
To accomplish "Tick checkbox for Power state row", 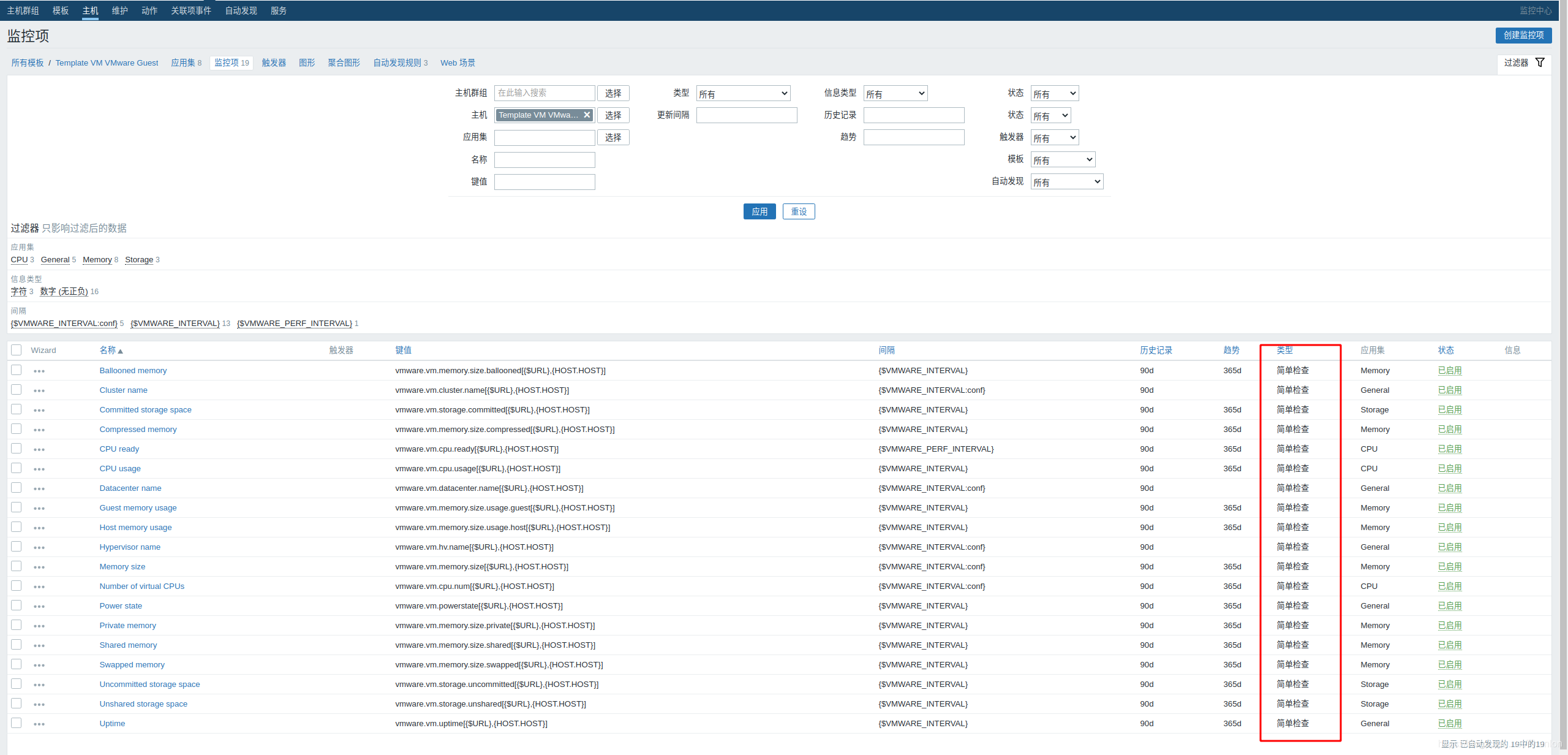I will coord(17,605).
